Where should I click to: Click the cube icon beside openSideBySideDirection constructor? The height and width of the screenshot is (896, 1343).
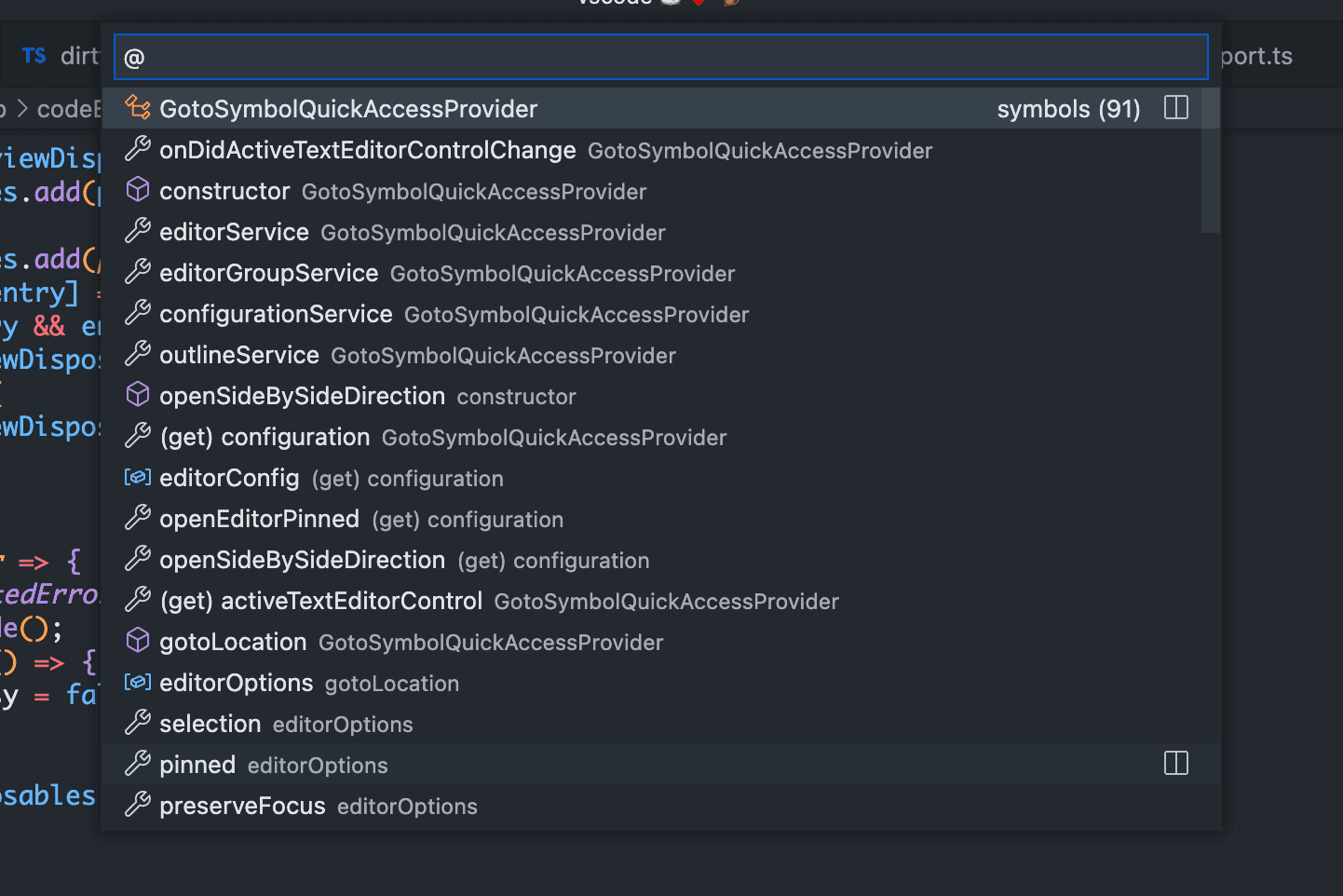(138, 395)
